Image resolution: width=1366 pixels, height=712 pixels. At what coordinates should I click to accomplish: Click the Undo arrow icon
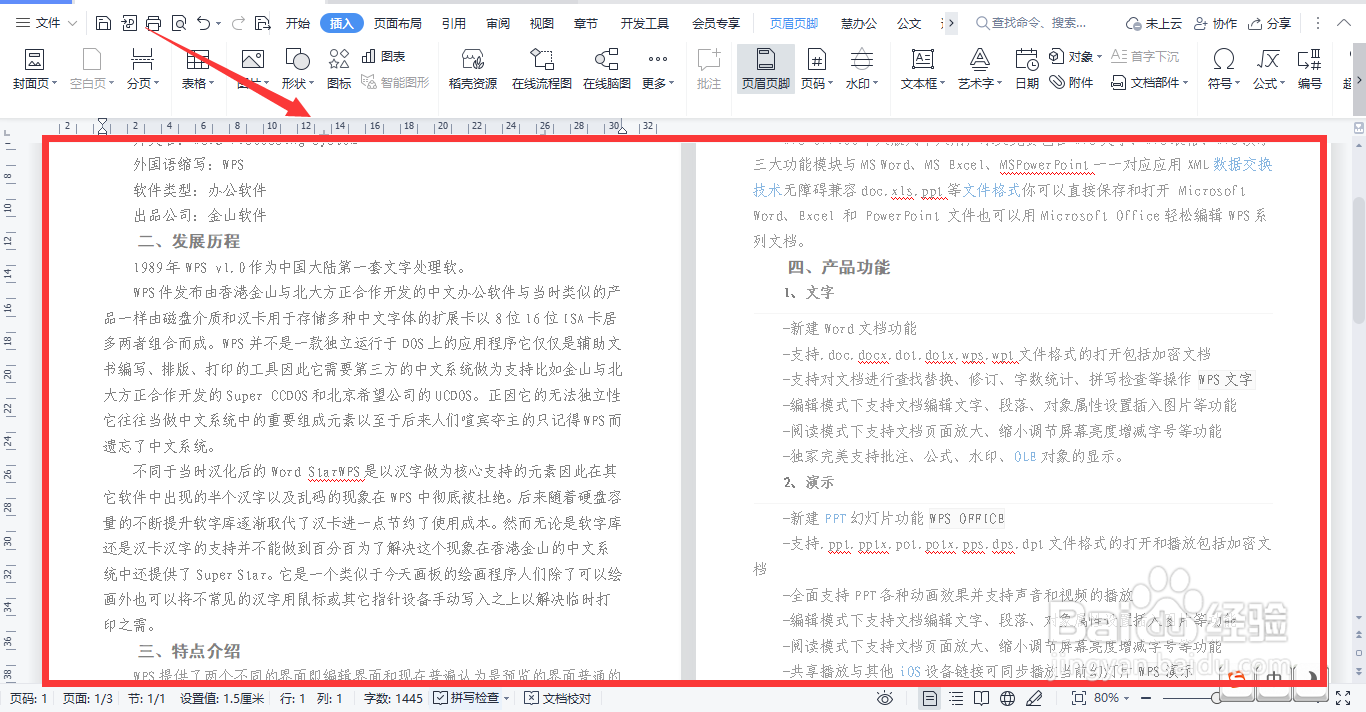[203, 23]
